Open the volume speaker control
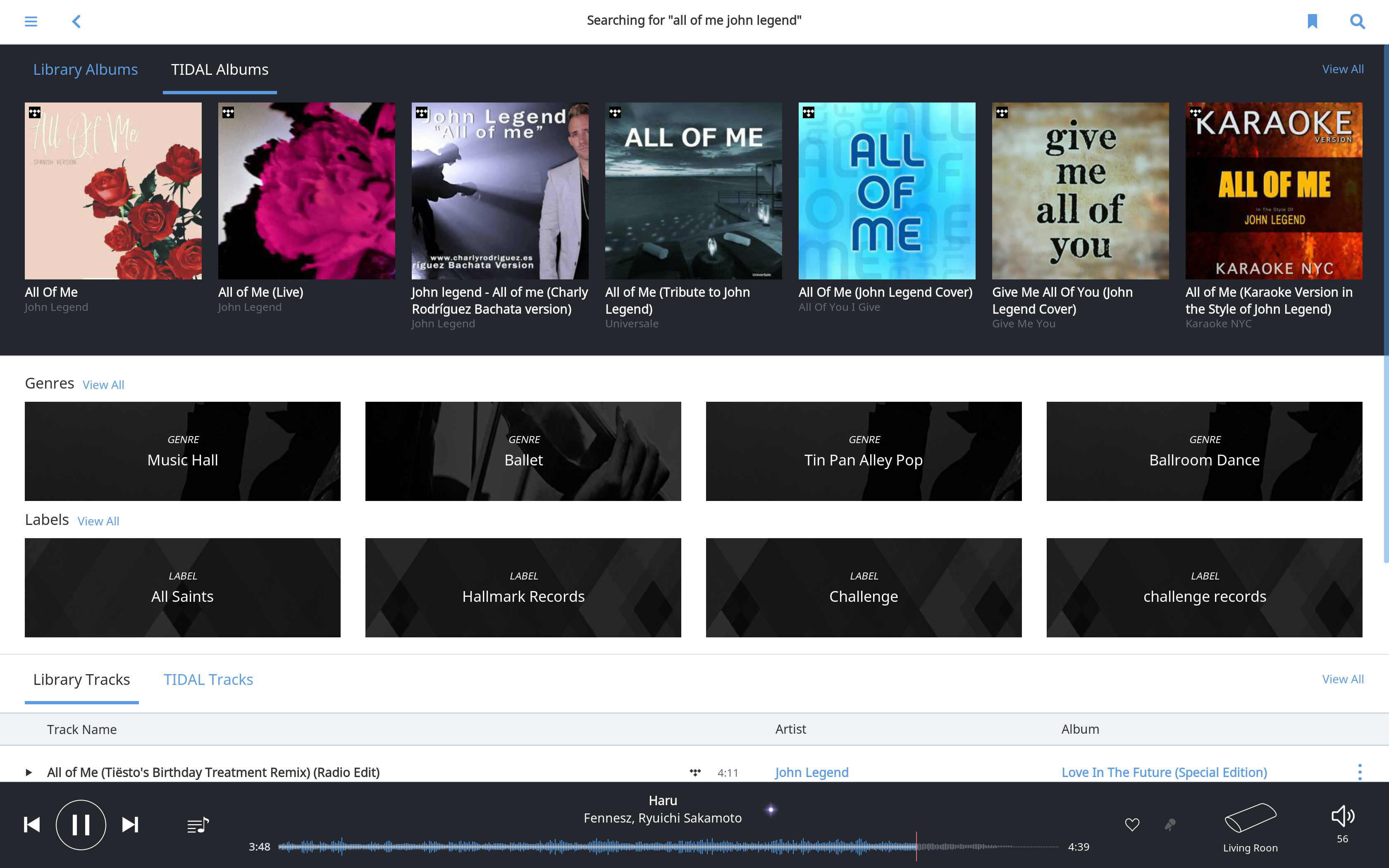 pyautogui.click(x=1342, y=816)
